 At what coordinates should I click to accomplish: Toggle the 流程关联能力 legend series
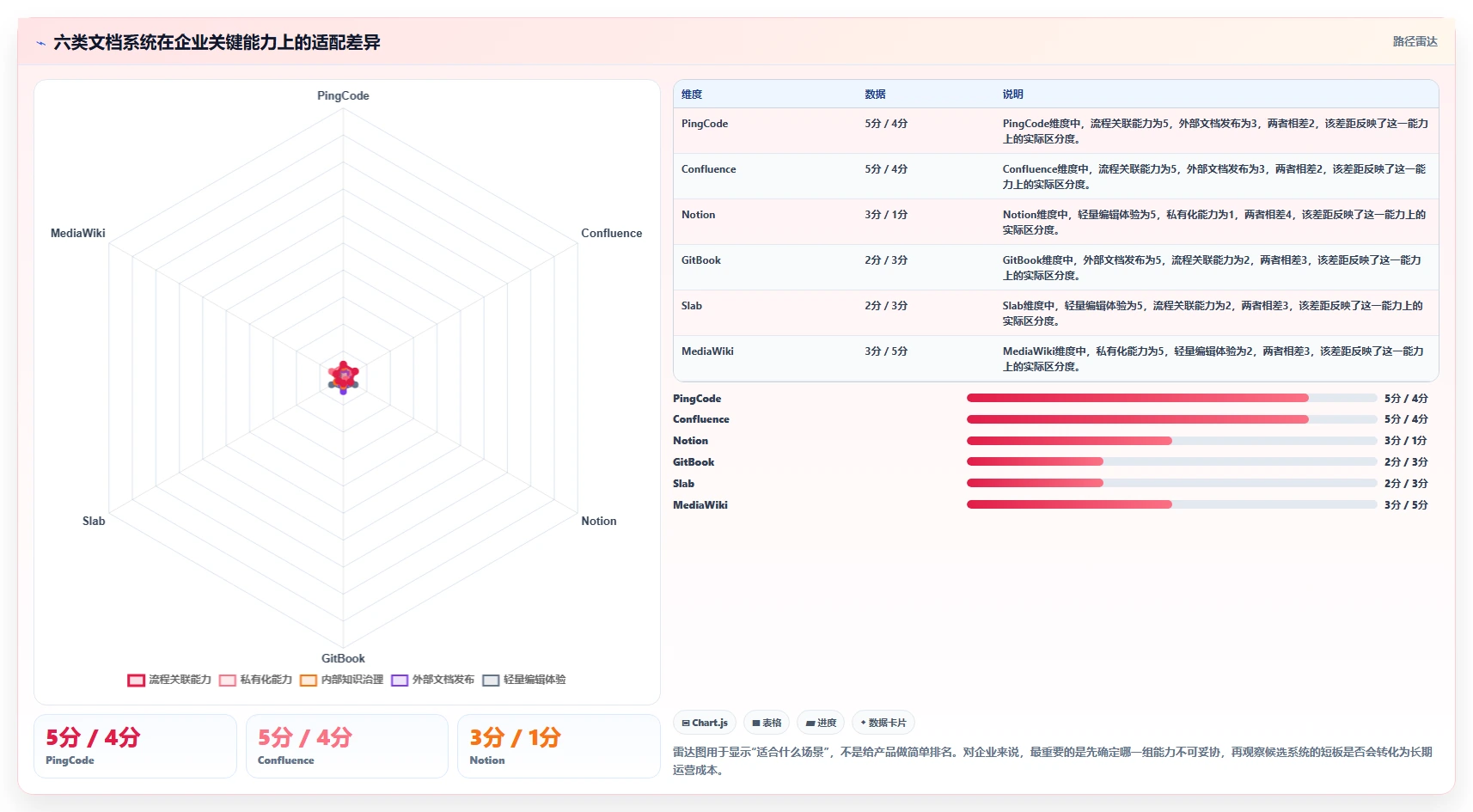(169, 680)
